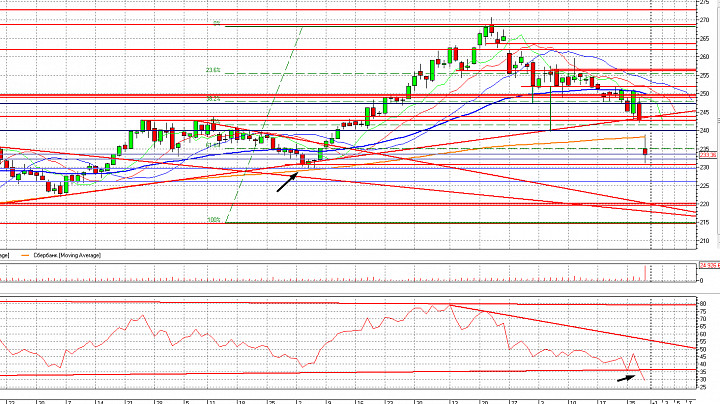The image size is (720, 404).
Task: Click the 210 value on the price axis
Action: pyautogui.click(x=705, y=241)
